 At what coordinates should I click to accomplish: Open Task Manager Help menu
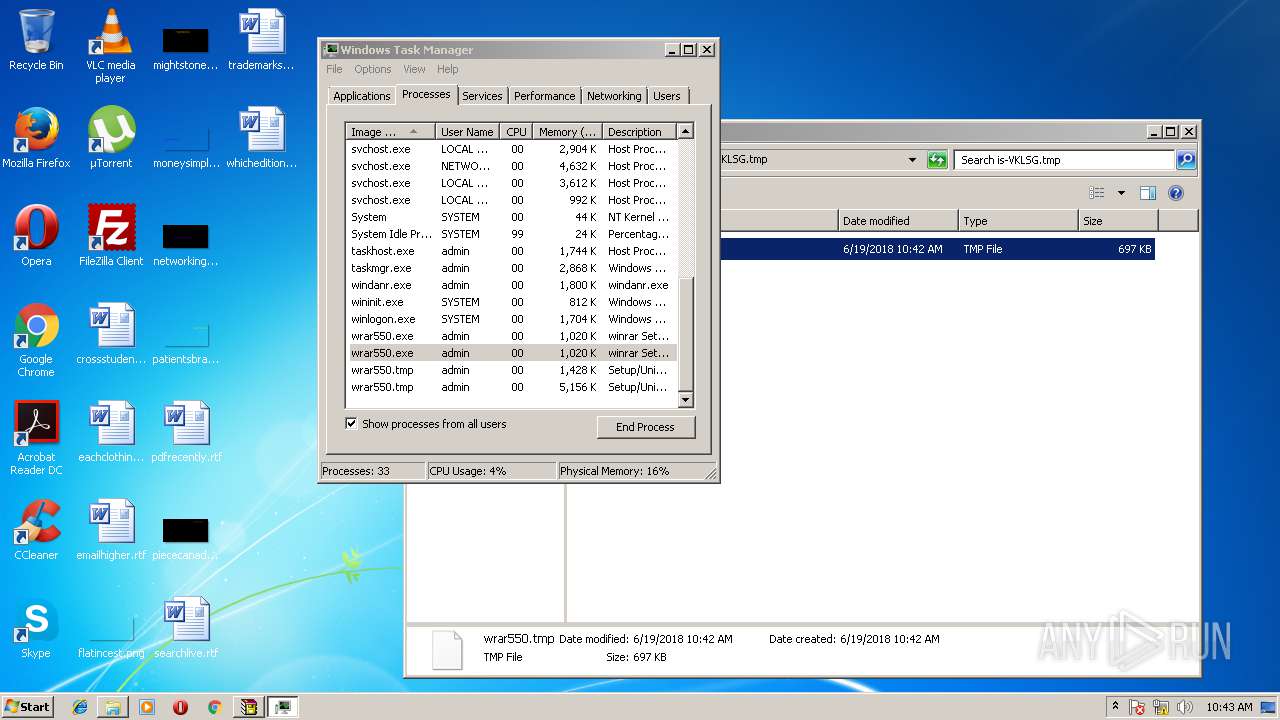click(448, 69)
